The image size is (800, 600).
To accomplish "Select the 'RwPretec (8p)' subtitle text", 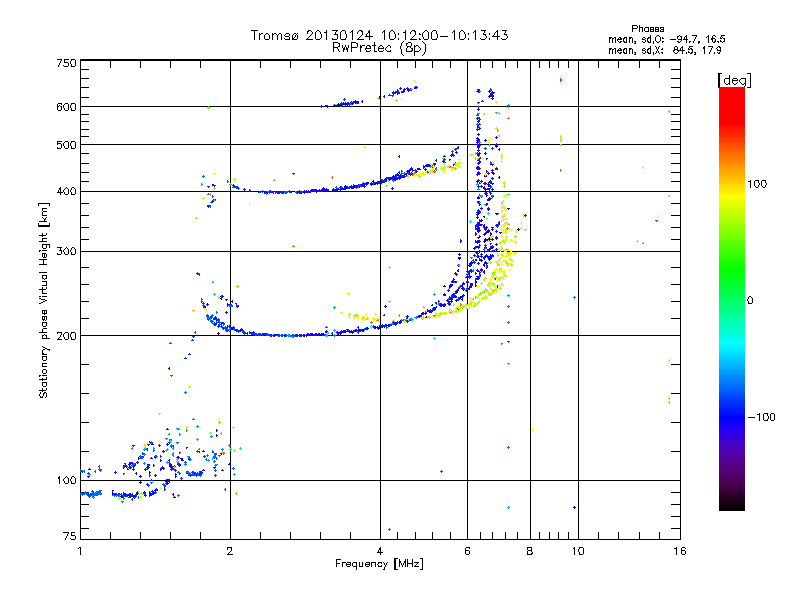I will coord(380,48).
